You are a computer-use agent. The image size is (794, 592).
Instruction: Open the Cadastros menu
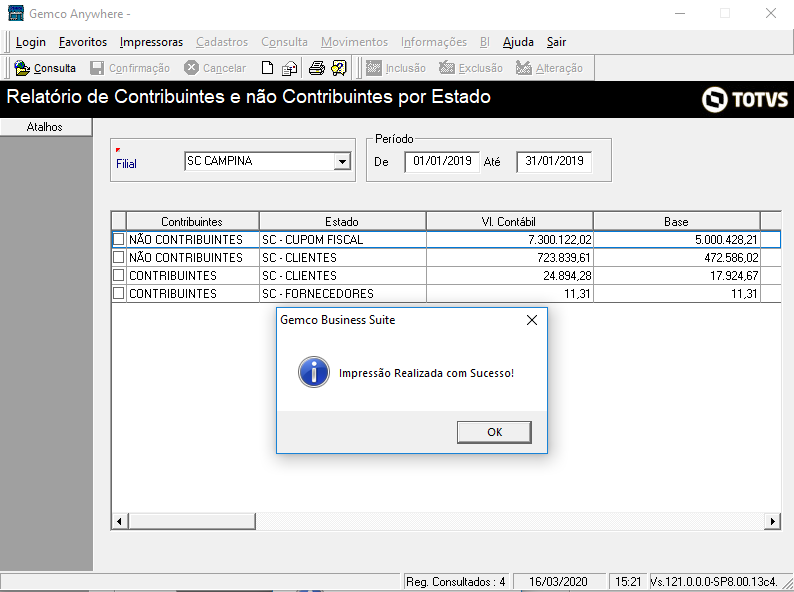(222, 42)
